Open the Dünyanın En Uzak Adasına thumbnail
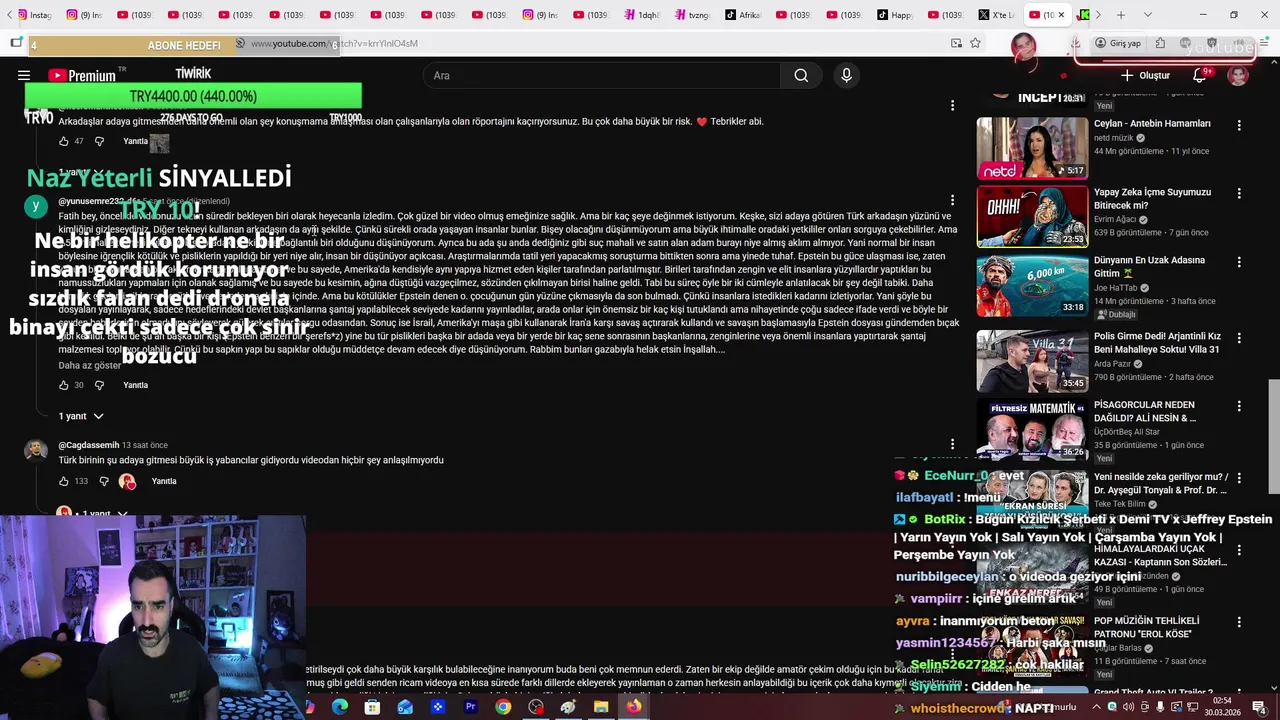The width and height of the screenshot is (1280, 720). pyautogui.click(x=1032, y=285)
